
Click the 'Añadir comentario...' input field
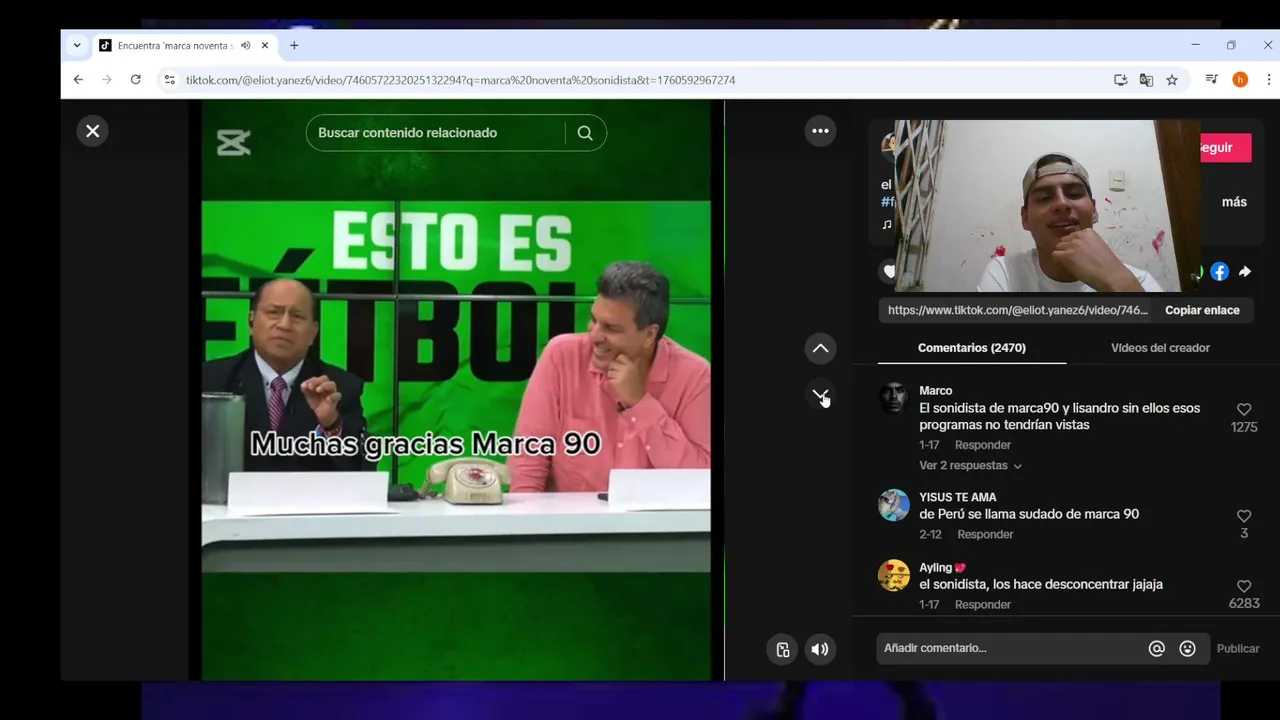click(1010, 648)
